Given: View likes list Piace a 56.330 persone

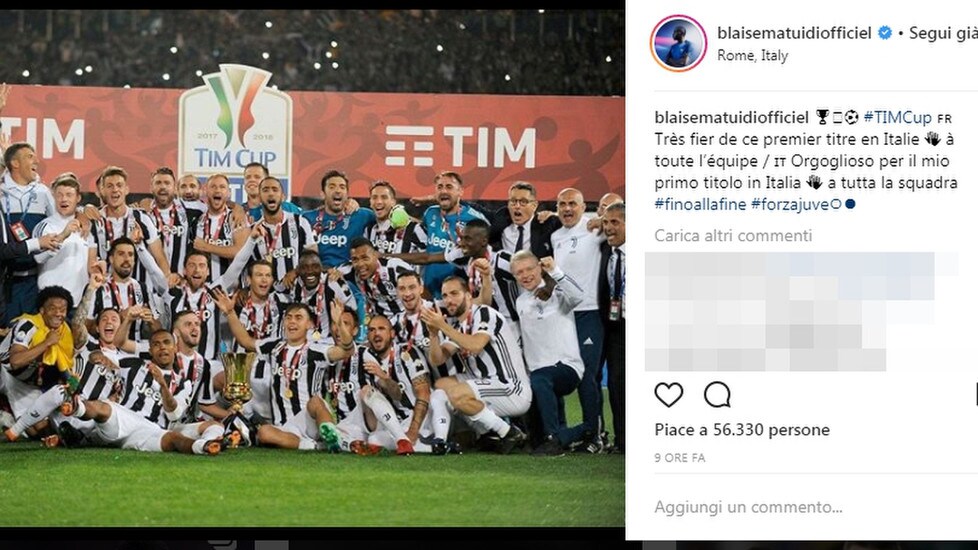Looking at the screenshot, I should click(x=742, y=430).
